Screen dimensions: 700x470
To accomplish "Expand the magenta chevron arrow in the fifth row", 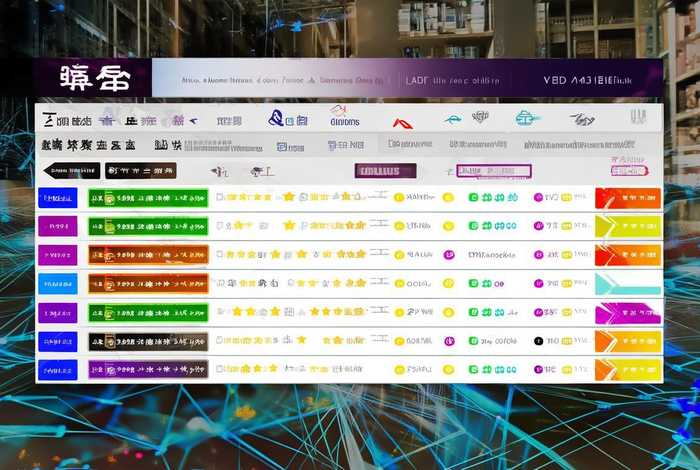I will (627, 313).
